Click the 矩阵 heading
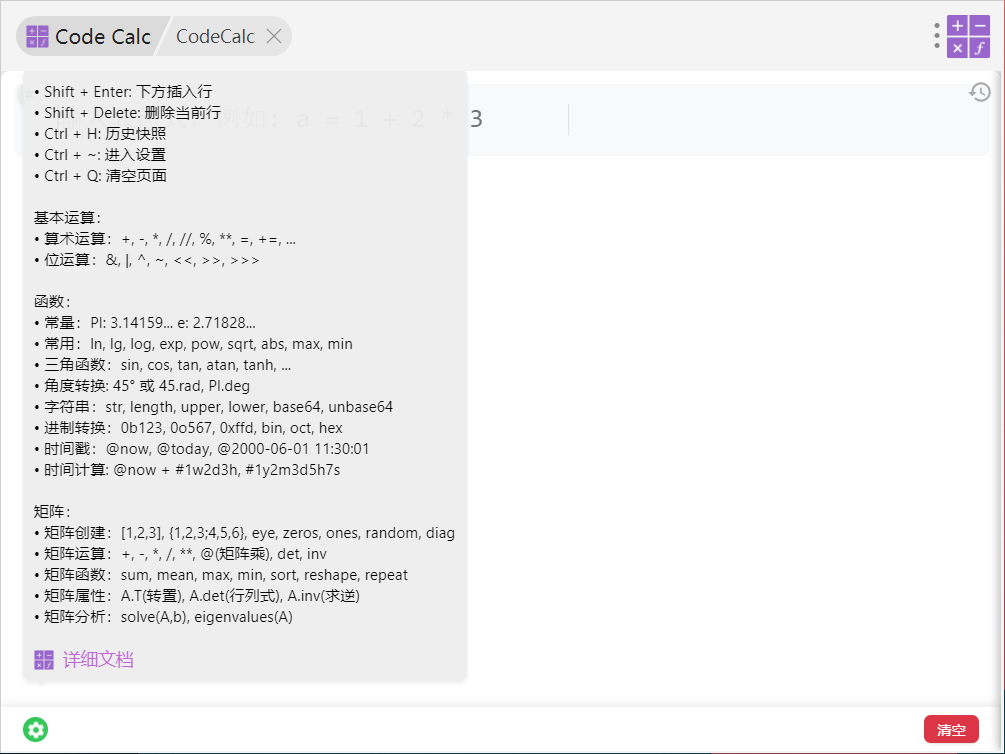 coord(52,512)
